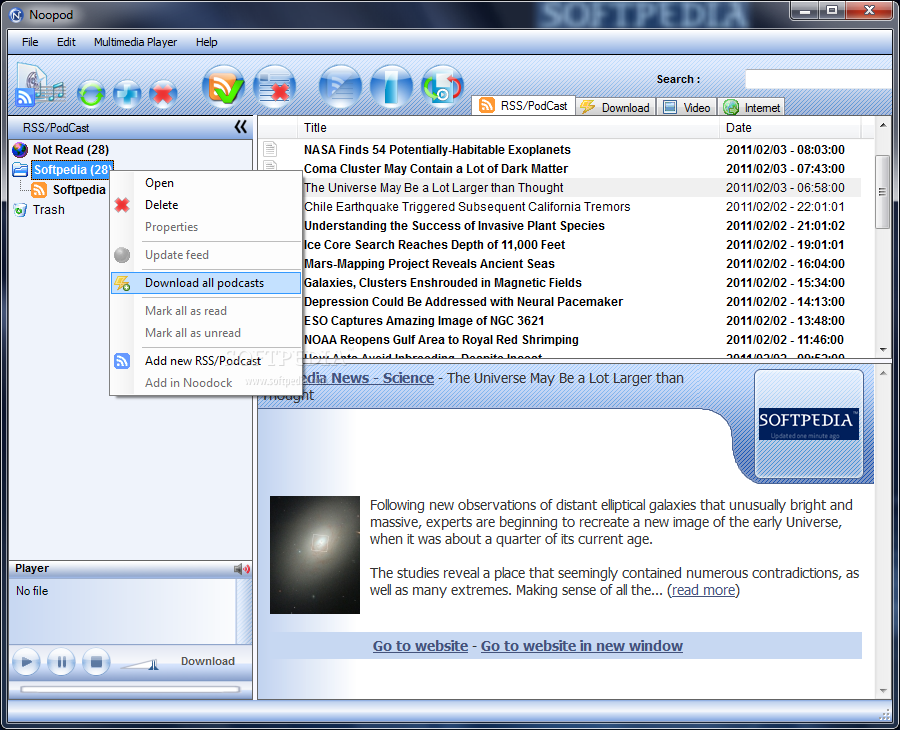Switch to the RSS/PodCast tab
This screenshot has height=730, width=900.
pos(523,106)
